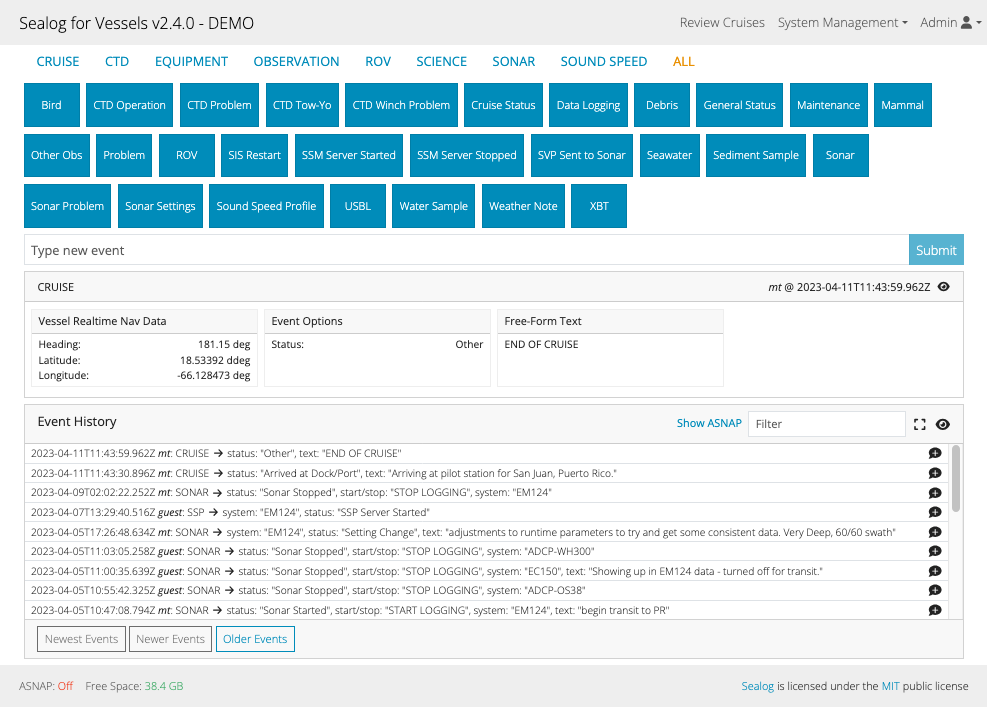Click comment icon on SSP Server Started event
Viewport: 988px width, 707px height.
934,512
